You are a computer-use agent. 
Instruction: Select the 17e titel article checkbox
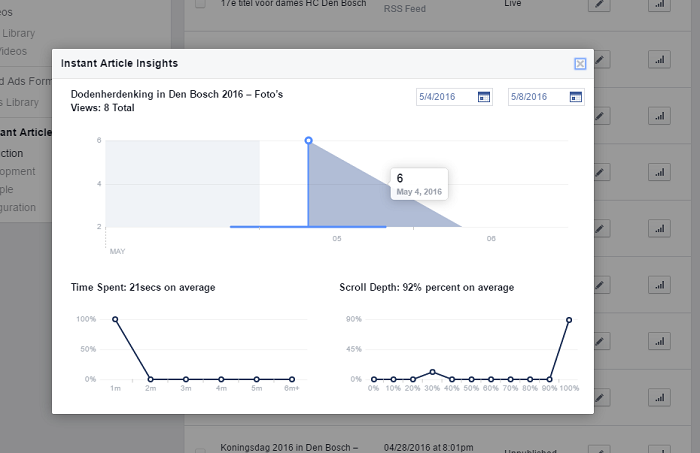point(200,5)
